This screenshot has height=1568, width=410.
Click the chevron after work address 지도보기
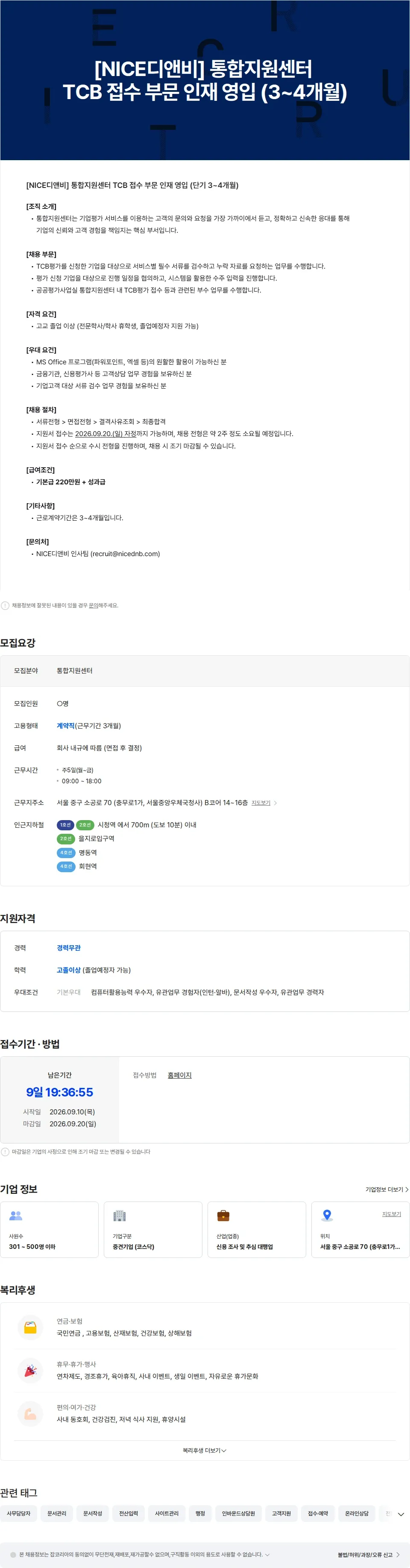(x=275, y=803)
